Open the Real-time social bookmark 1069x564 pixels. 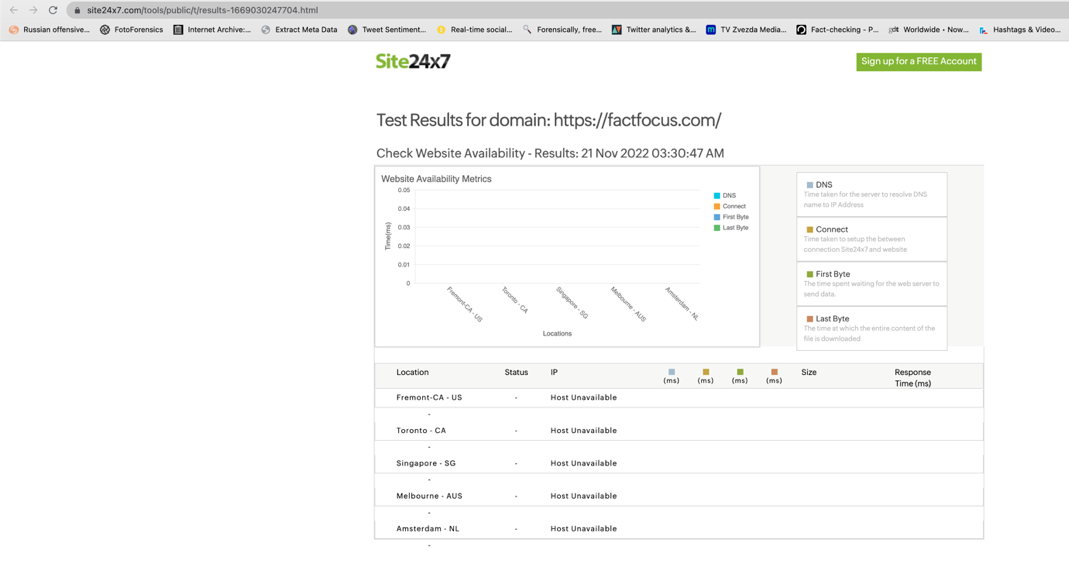pos(475,30)
